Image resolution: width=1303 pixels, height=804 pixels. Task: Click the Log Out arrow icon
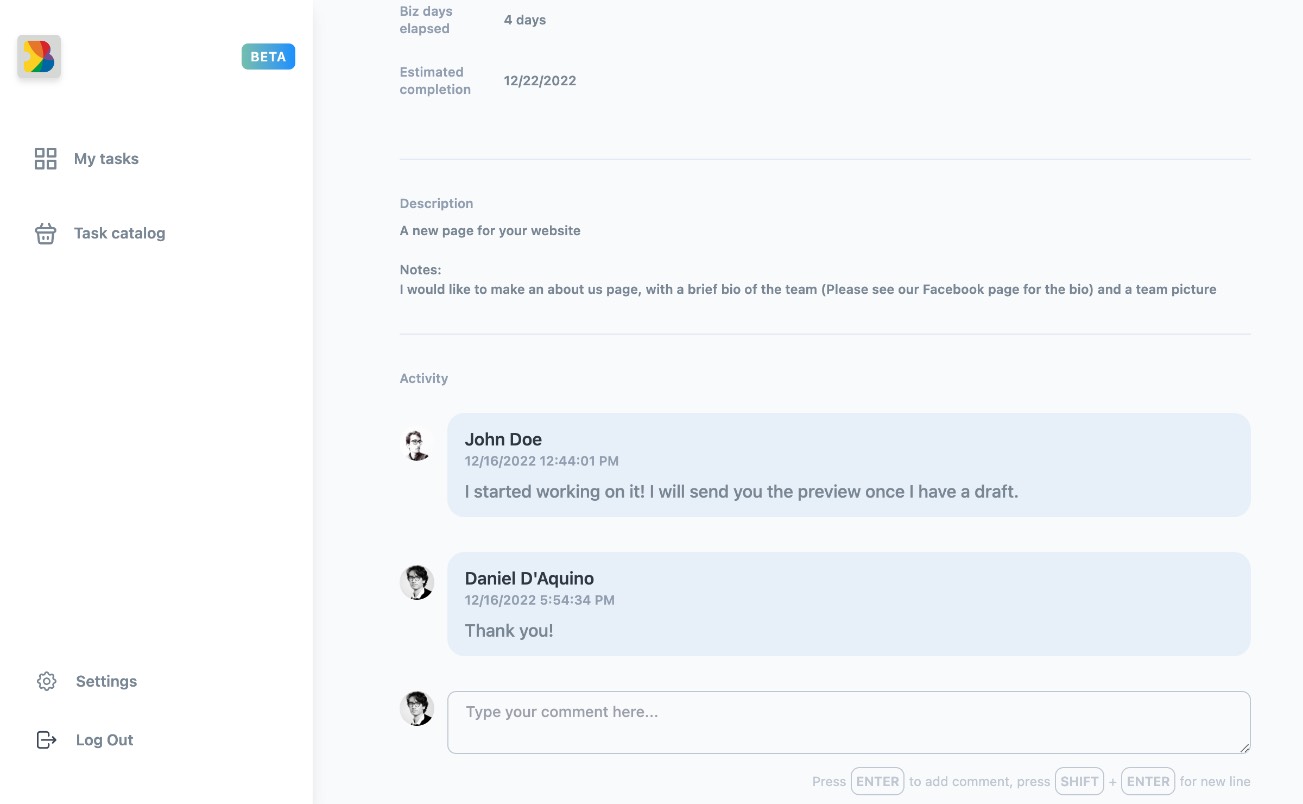46,740
